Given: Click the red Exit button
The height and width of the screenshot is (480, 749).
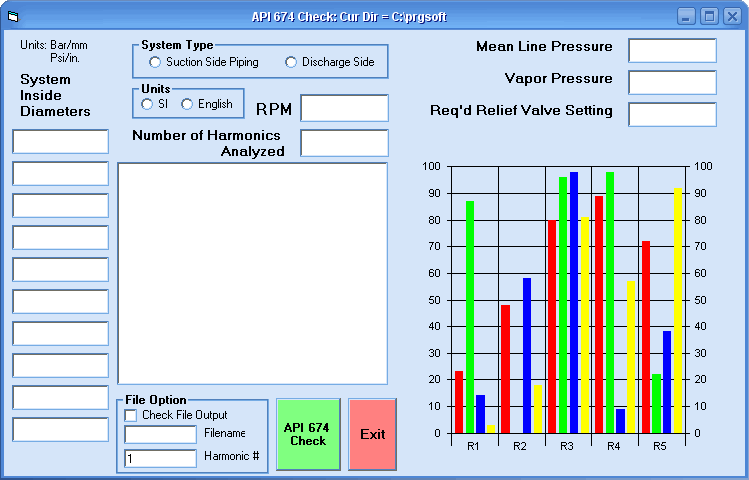Looking at the screenshot, I should click(373, 434).
